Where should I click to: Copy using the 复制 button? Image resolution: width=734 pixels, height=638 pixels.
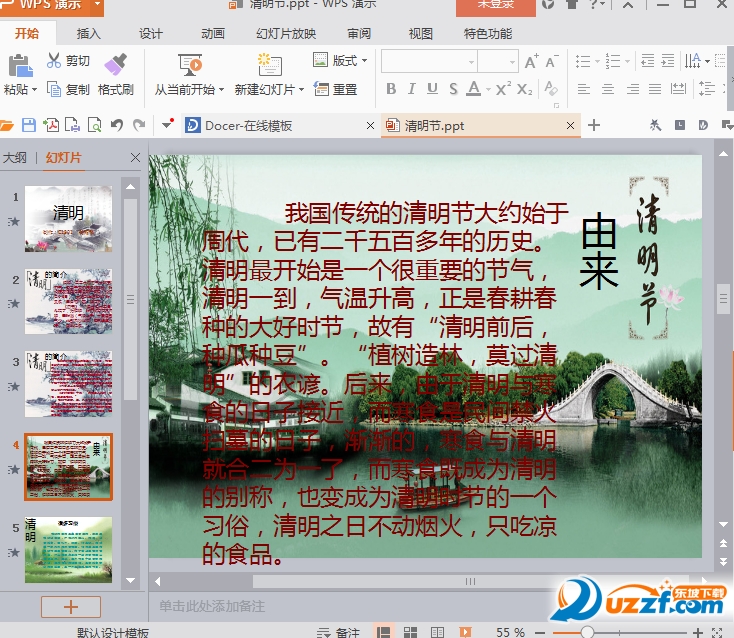pyautogui.click(x=68, y=89)
